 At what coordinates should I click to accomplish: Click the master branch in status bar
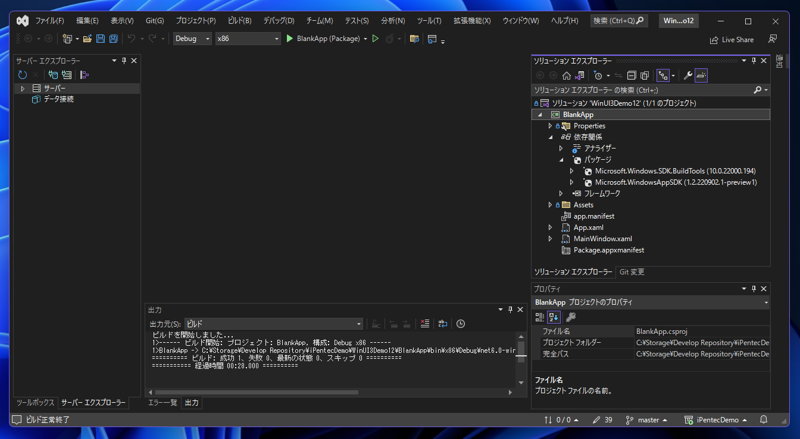pyautogui.click(x=646, y=420)
